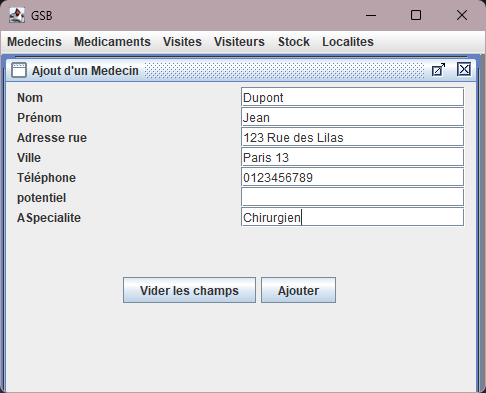Click the ASpecialite field with Chirurgien

click(352, 217)
